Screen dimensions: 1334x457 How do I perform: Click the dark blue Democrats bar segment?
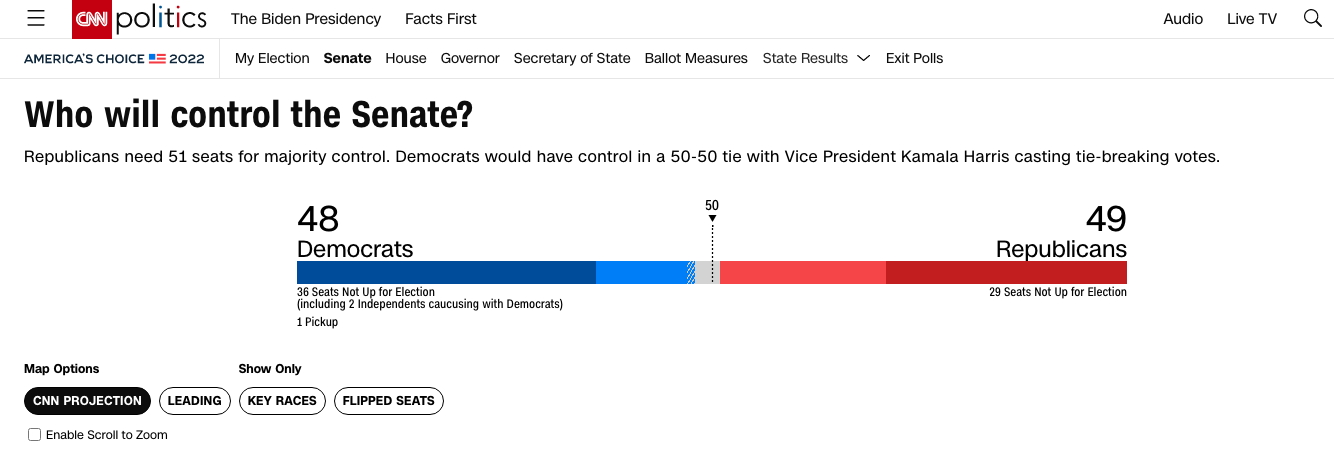pyautogui.click(x=446, y=273)
